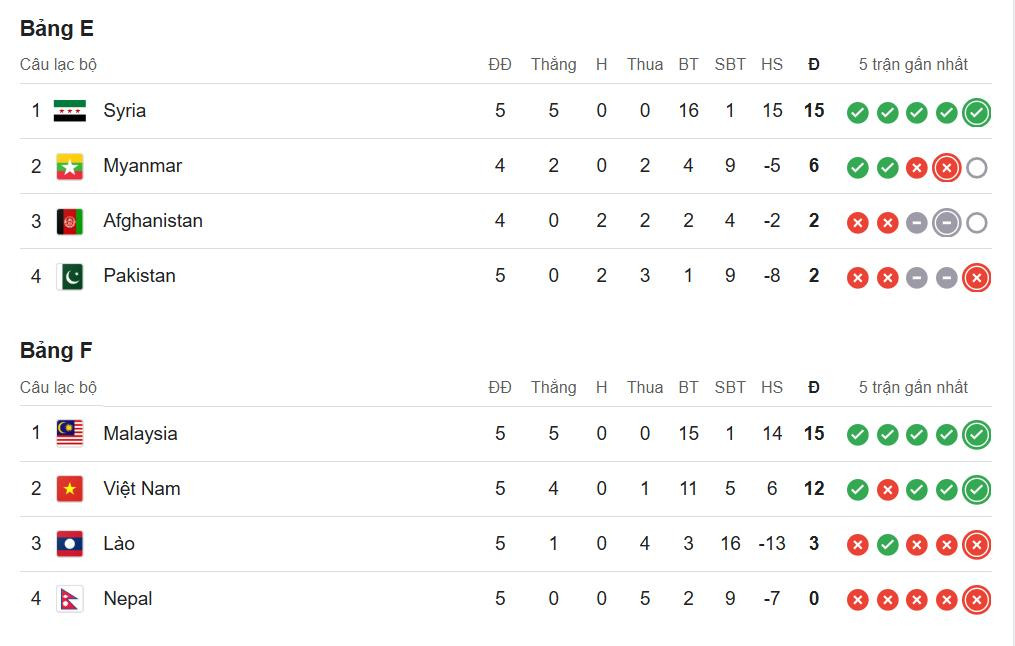
Task: Click Myanmar's upcoming match empty circle
Action: point(977,167)
